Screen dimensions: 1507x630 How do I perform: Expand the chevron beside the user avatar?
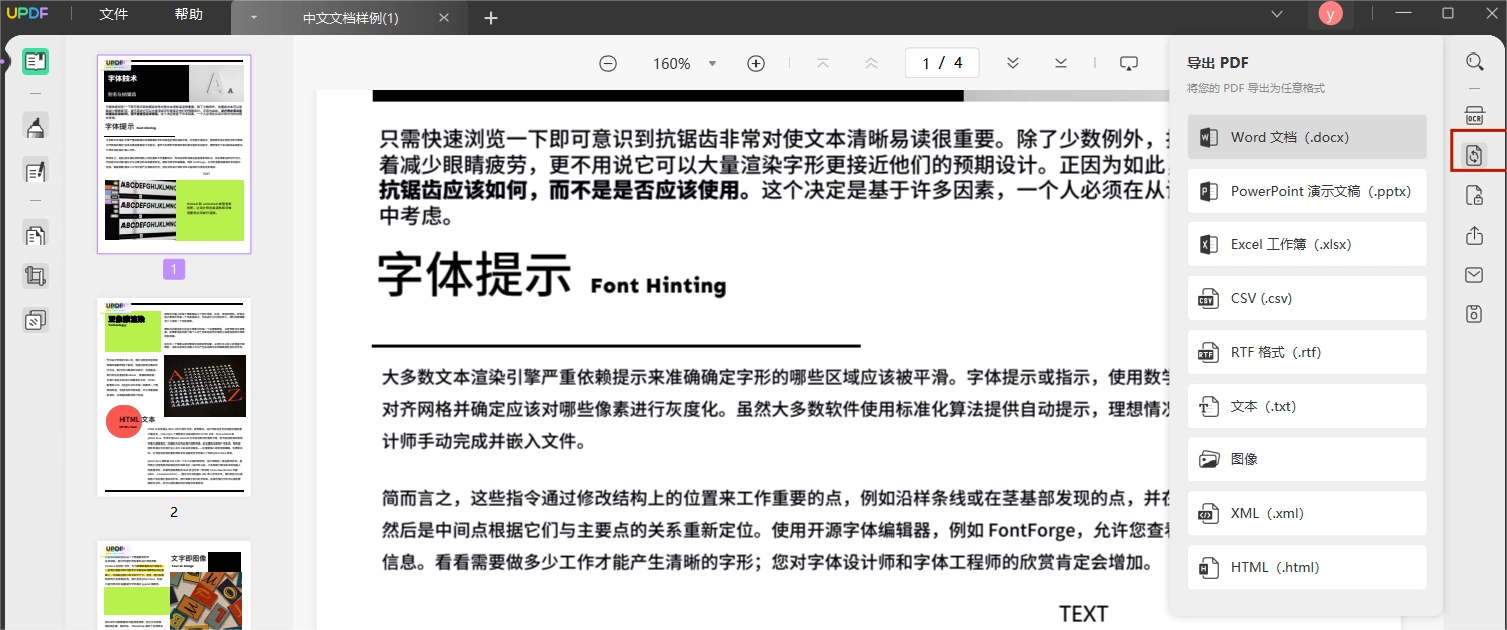point(1277,14)
